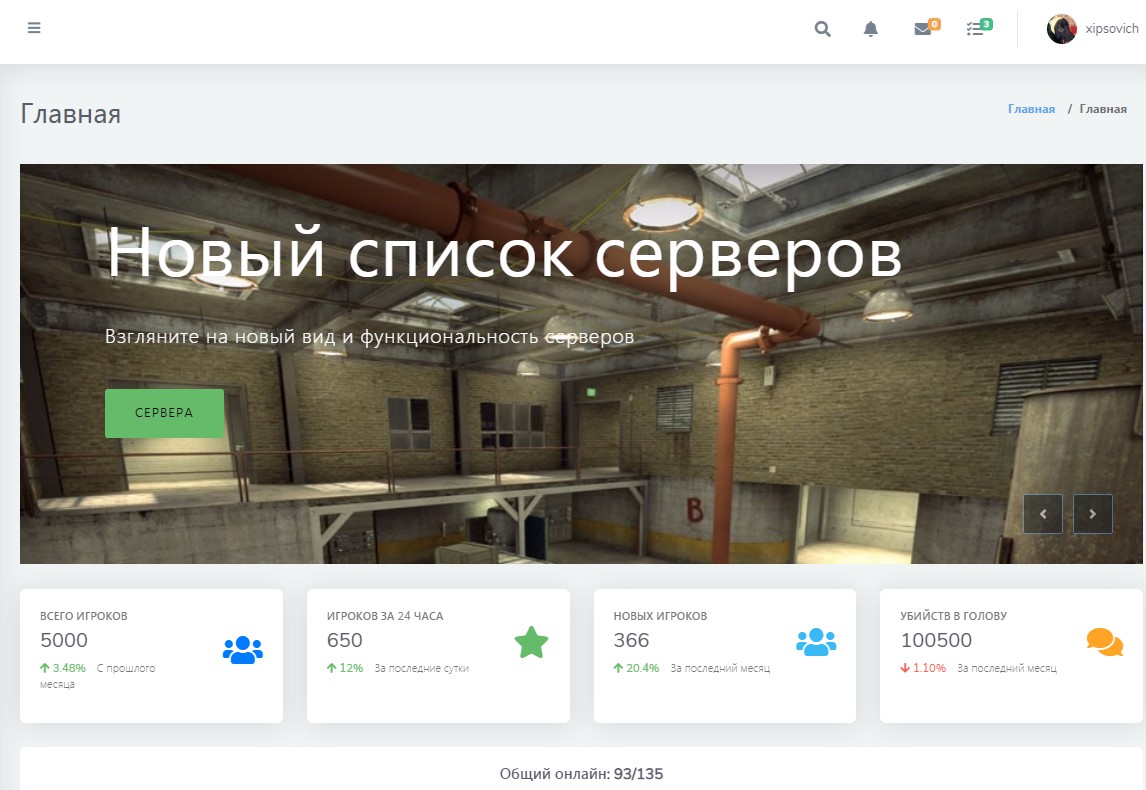The height and width of the screenshot is (790, 1146).
Task: Click the 5000 total players value
Action: [64, 640]
